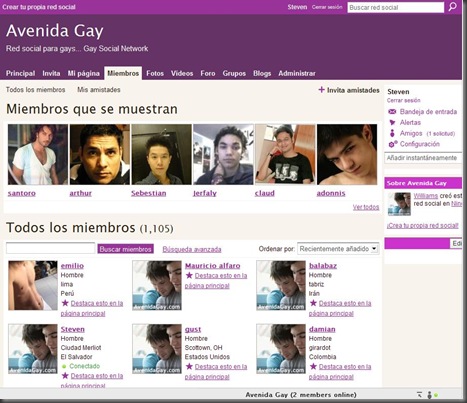467x403 pixels.
Task: Click the Cerrar sesión link under Steven in the sidebar
Action: click(404, 100)
